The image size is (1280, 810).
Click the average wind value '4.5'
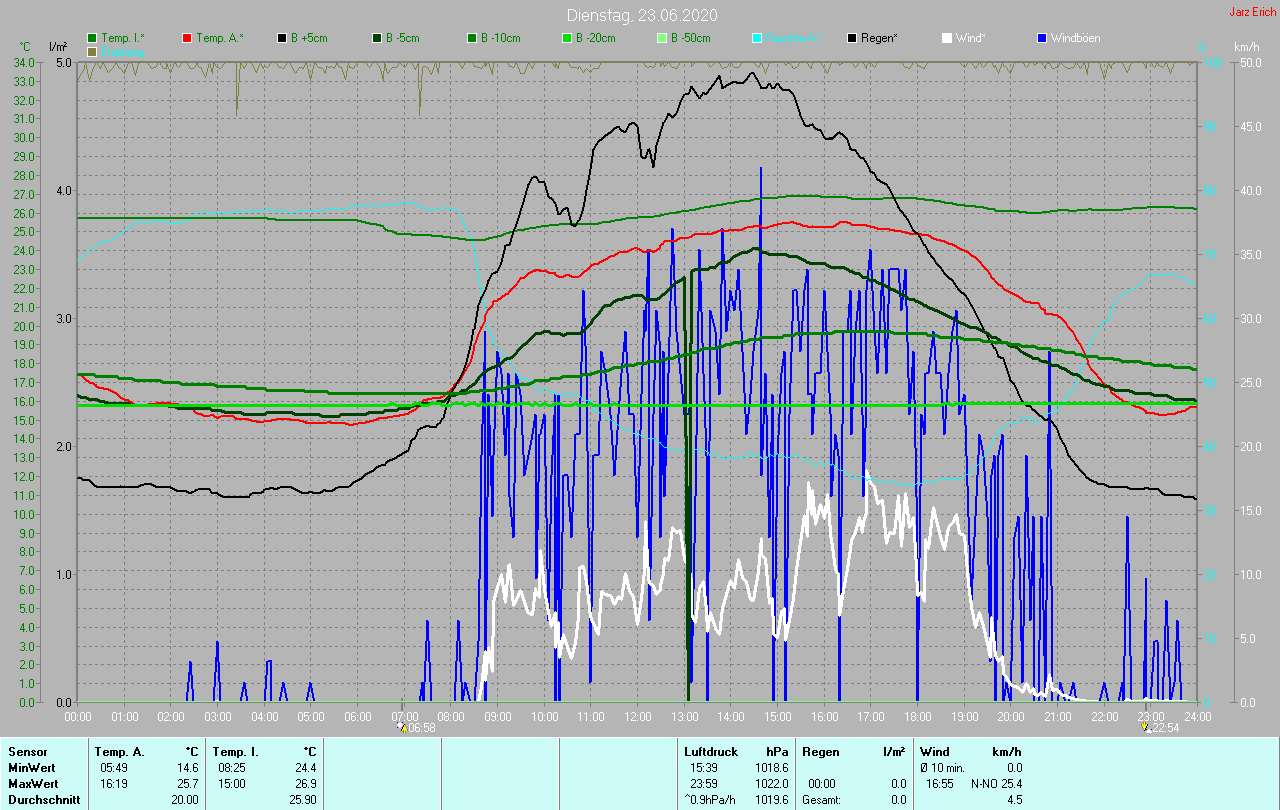[x=1014, y=799]
